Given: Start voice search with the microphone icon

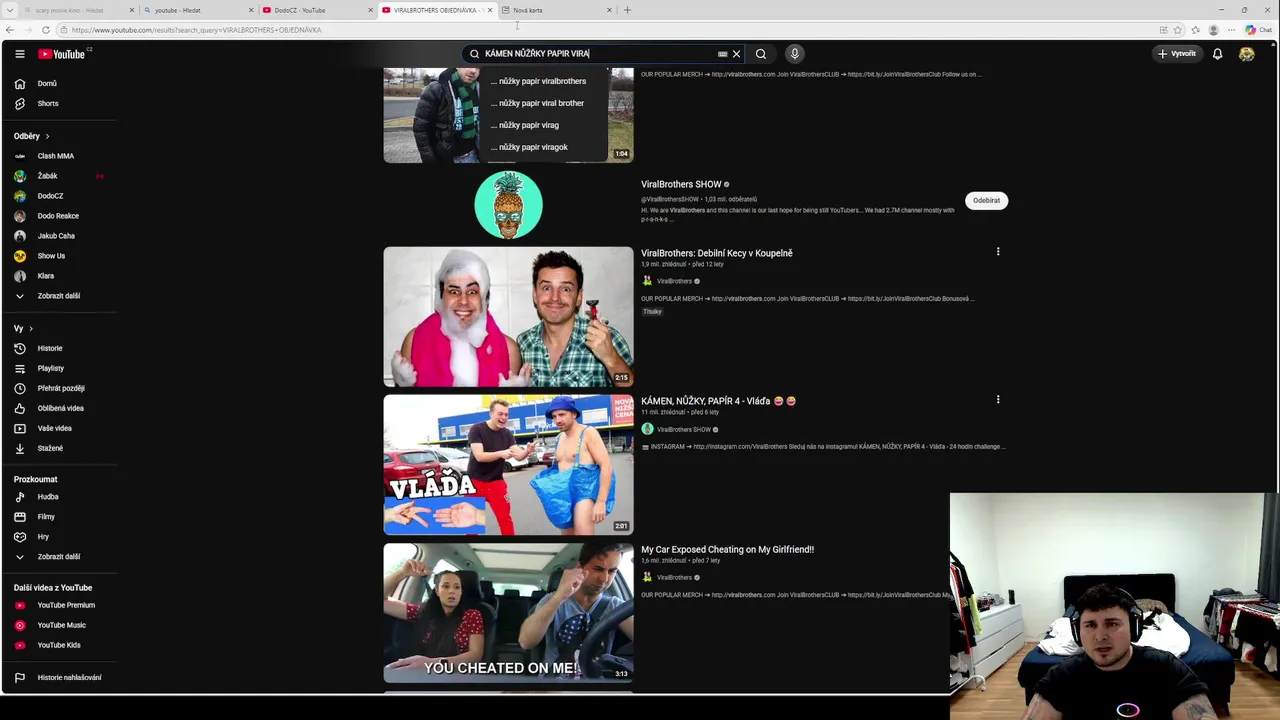Looking at the screenshot, I should point(795,54).
